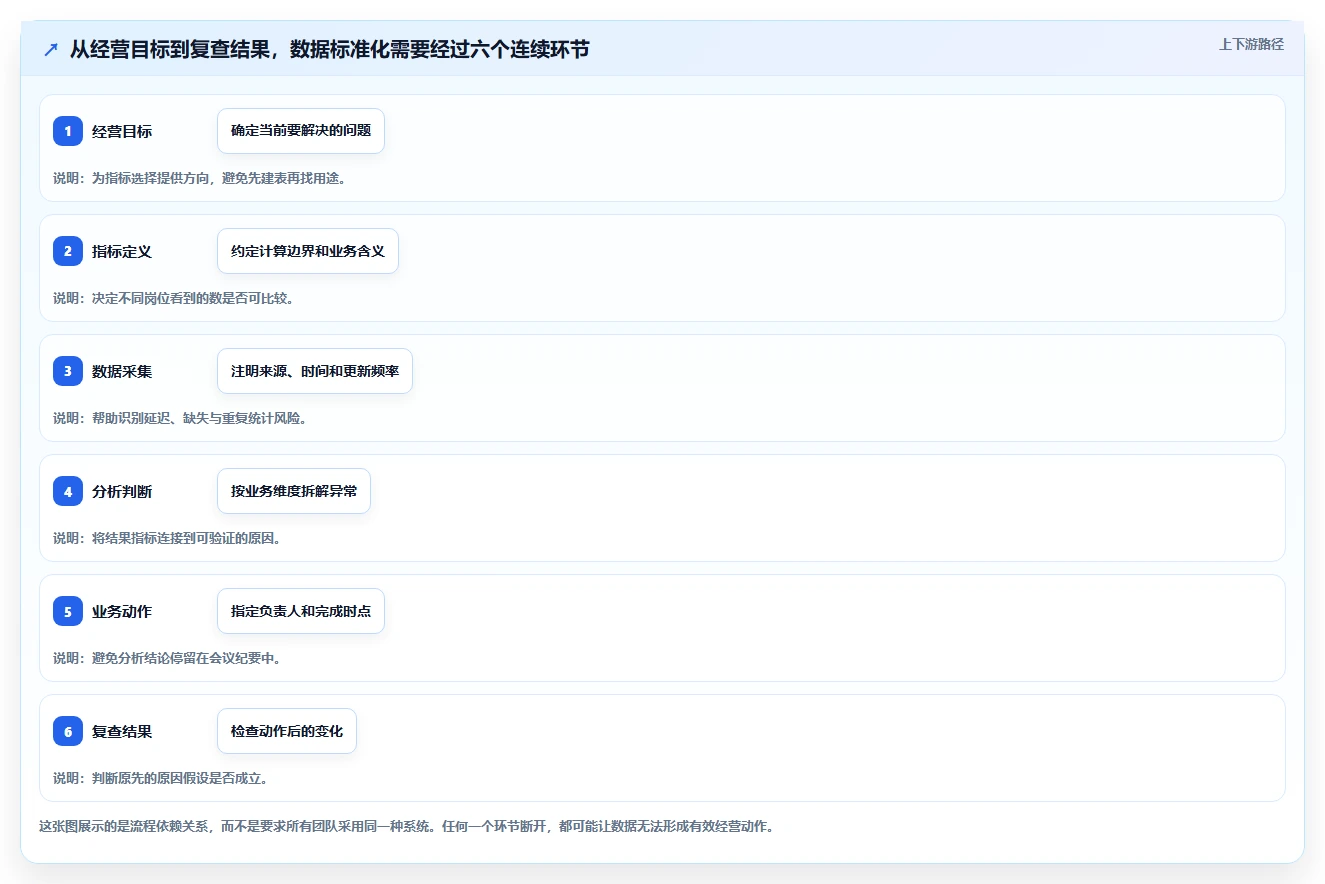Click the arrow icon beside the title
This screenshot has height=884, width=1325.
point(51,50)
